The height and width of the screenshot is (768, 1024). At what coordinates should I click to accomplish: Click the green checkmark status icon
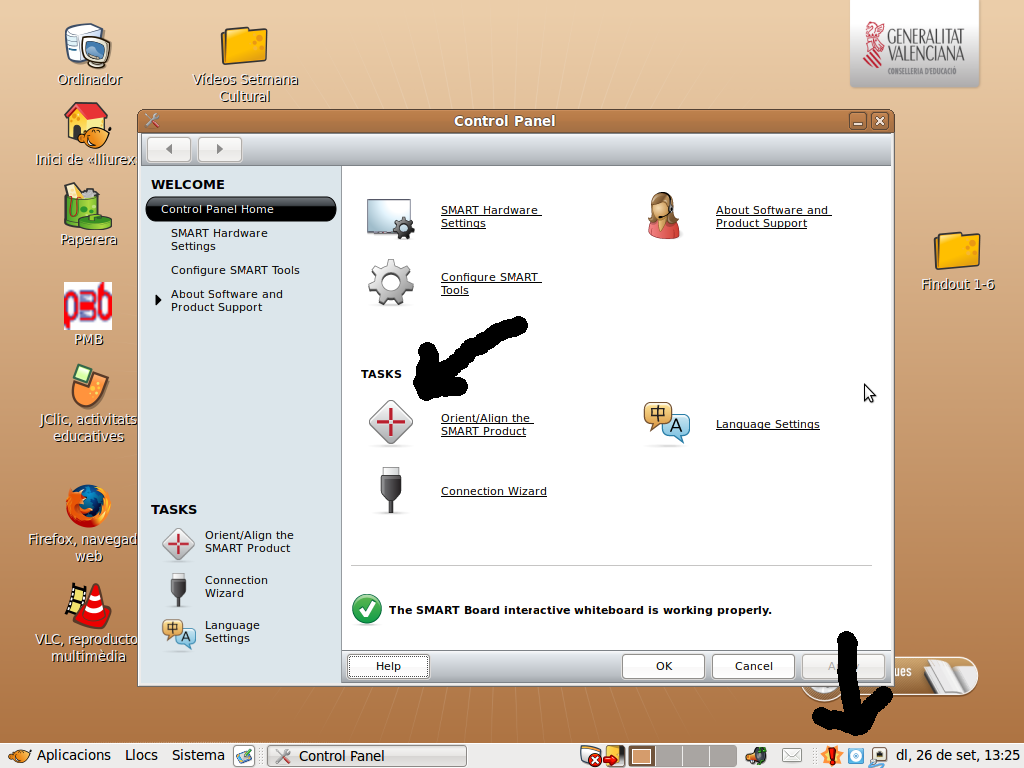pyautogui.click(x=367, y=609)
